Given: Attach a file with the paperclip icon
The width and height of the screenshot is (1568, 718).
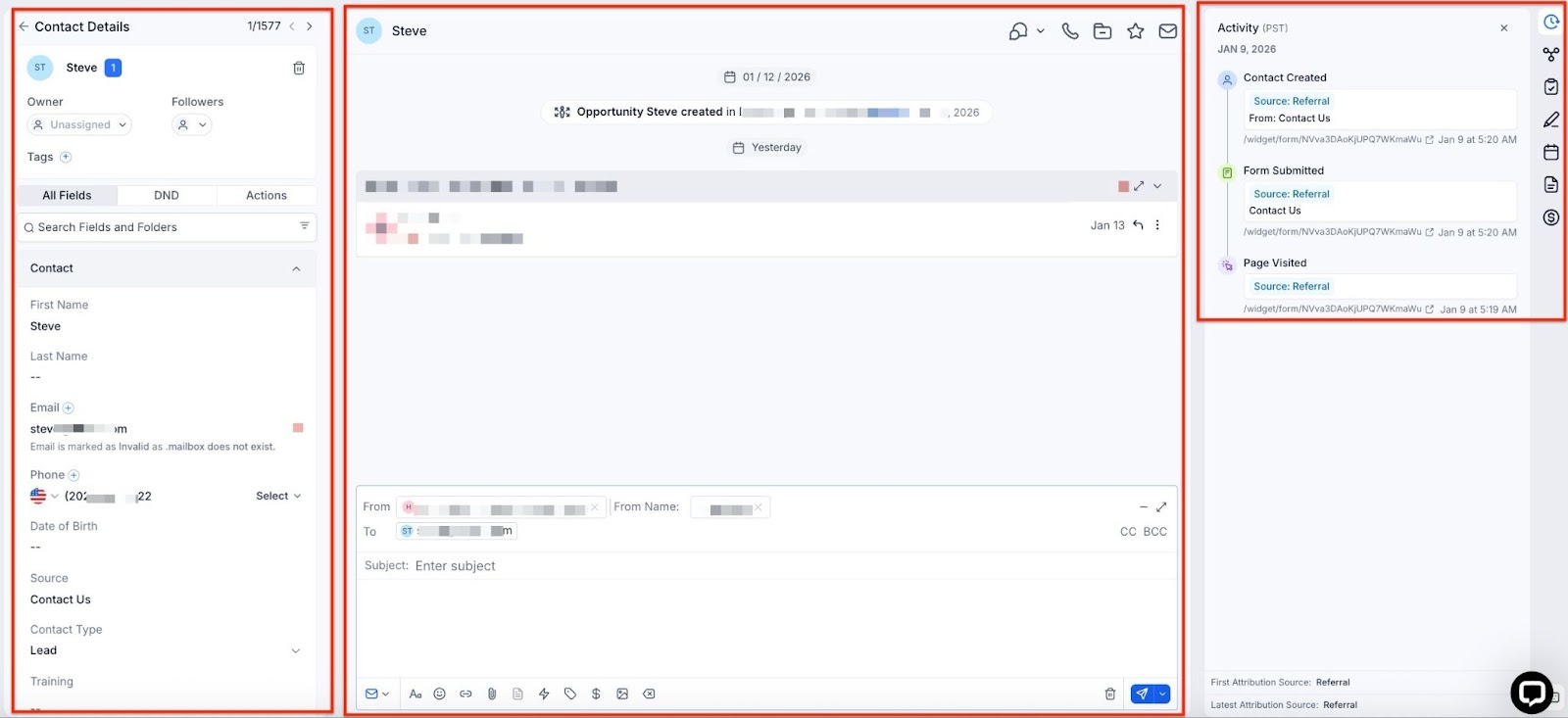Looking at the screenshot, I should pos(492,694).
